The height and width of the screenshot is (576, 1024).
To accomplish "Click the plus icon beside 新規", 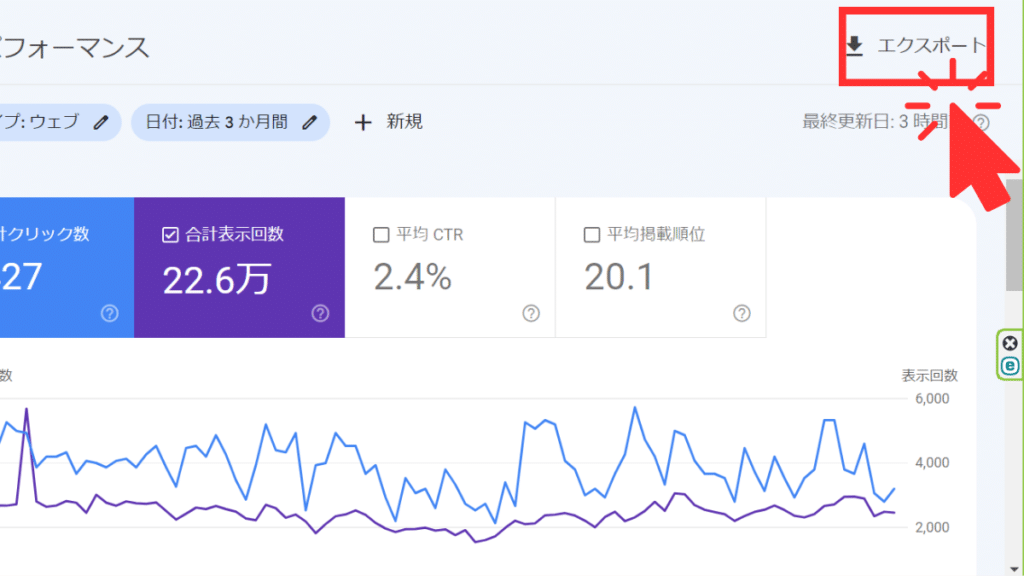I will tap(361, 122).
